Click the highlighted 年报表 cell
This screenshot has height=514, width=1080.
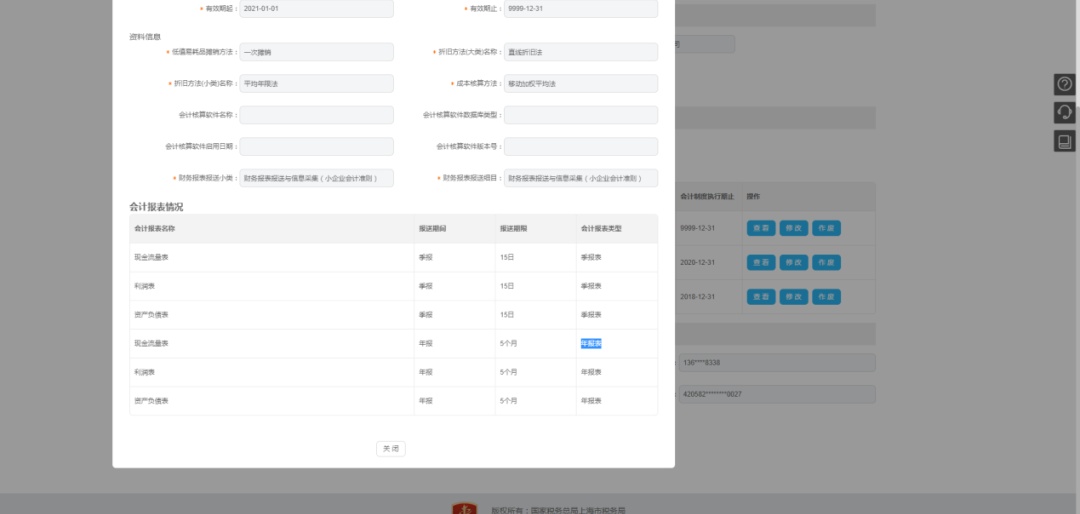pos(591,343)
